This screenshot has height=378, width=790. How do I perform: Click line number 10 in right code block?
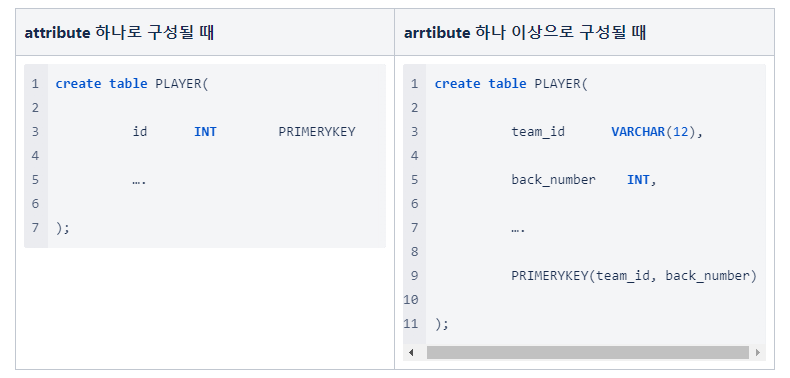(x=411, y=299)
